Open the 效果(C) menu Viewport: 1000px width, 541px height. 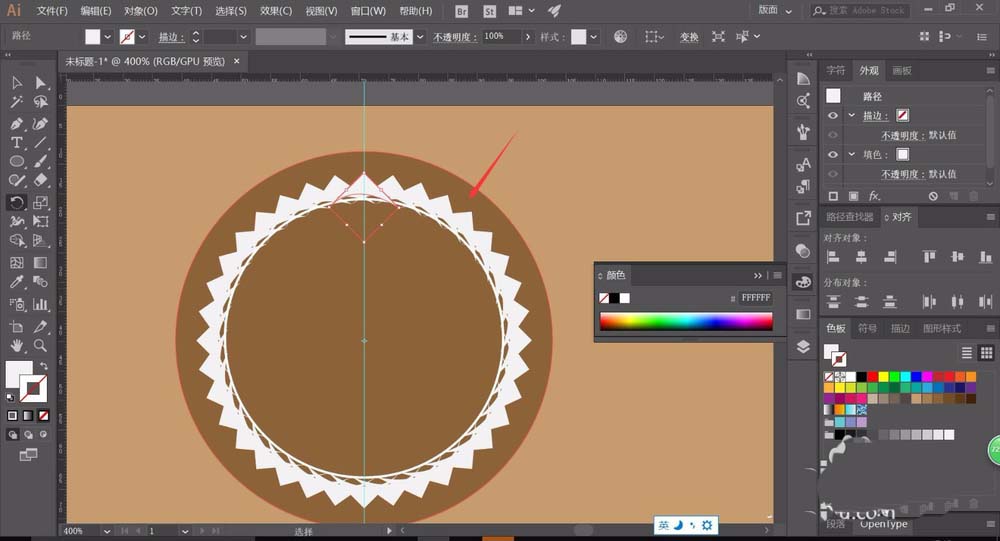[276, 11]
